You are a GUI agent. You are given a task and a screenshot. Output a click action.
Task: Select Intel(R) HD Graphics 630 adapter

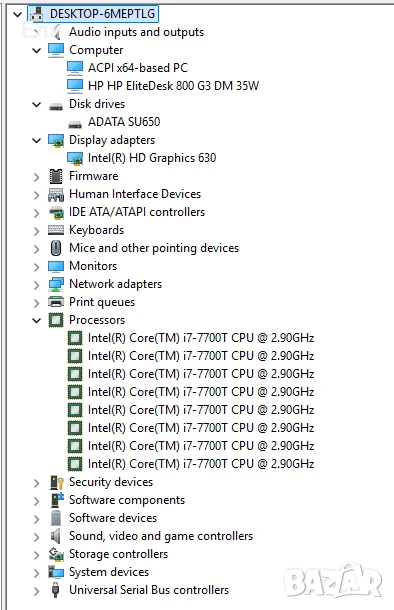pyautogui.click(x=152, y=158)
